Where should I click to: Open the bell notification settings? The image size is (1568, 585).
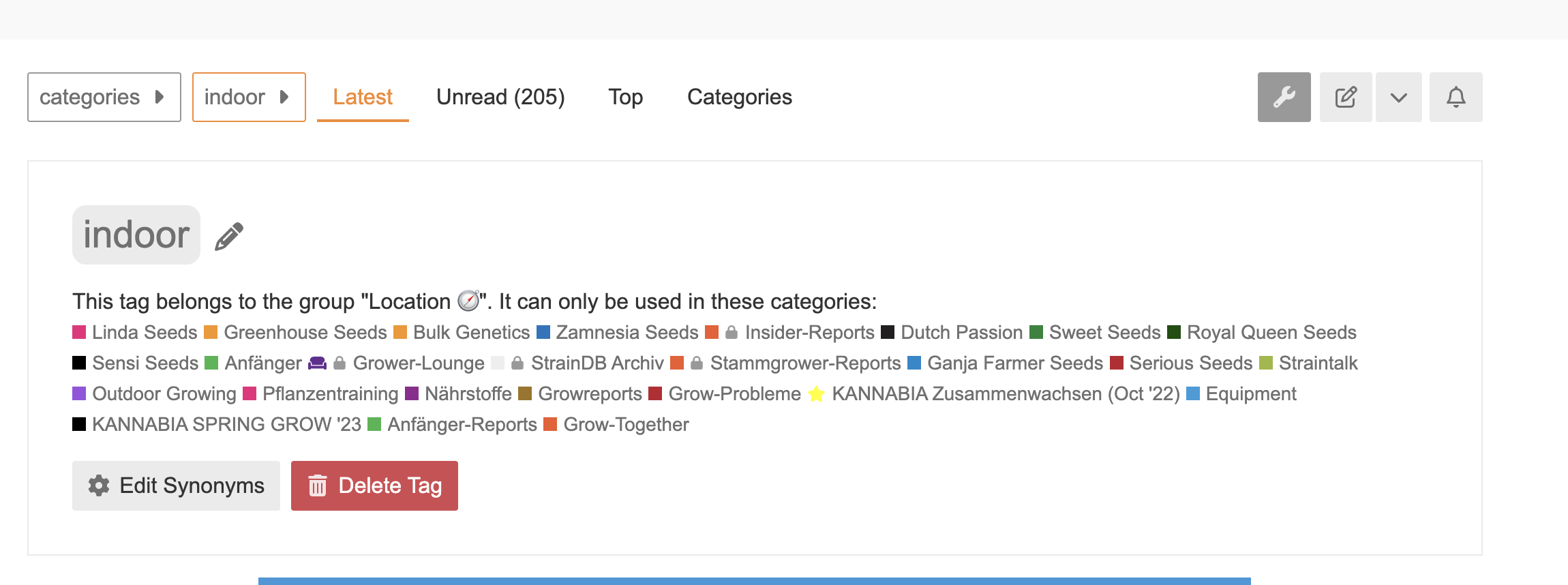coord(1456,97)
